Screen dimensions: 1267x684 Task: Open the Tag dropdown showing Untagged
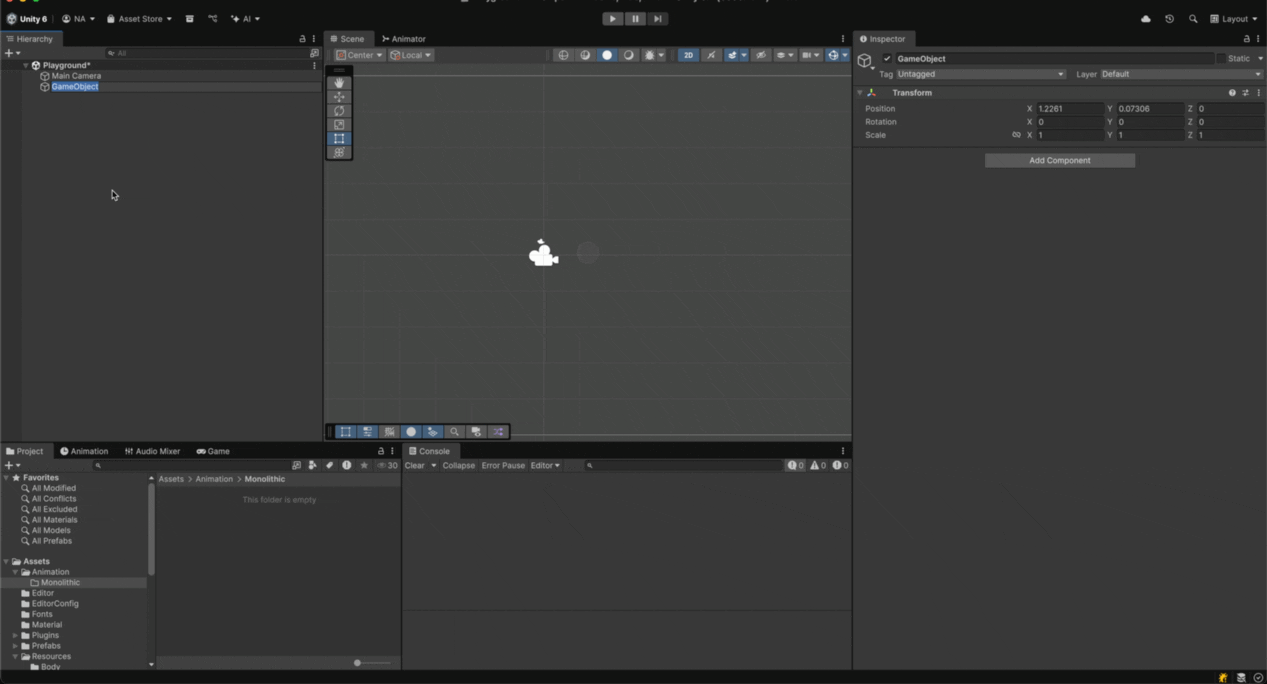(980, 74)
